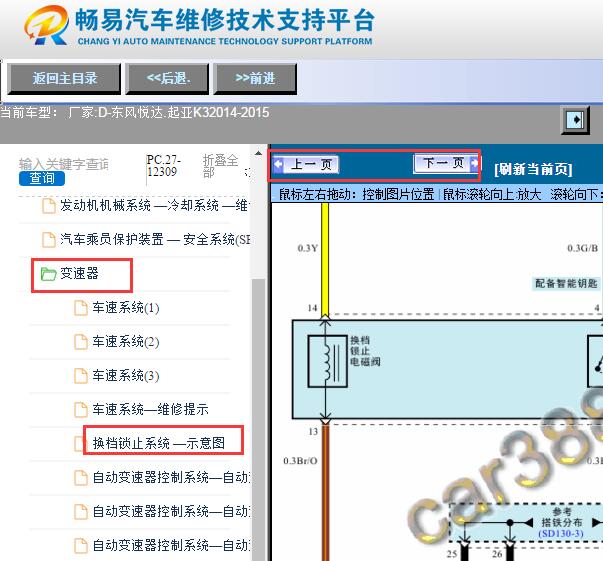603x561 pixels.
Task: Click the document icon beside 车速系统(1)
Action: (x=80, y=308)
